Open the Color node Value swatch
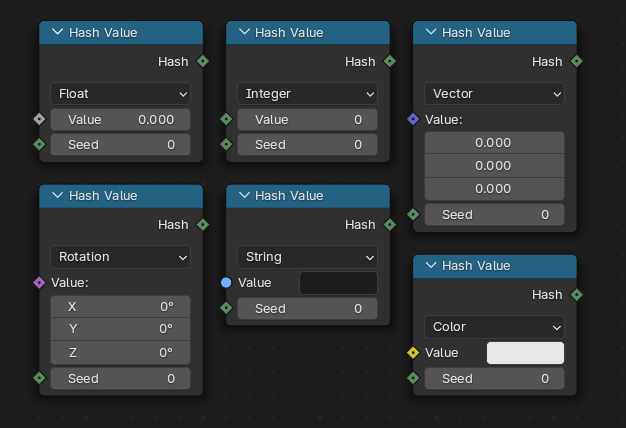This screenshot has height=428, width=626. [x=525, y=353]
